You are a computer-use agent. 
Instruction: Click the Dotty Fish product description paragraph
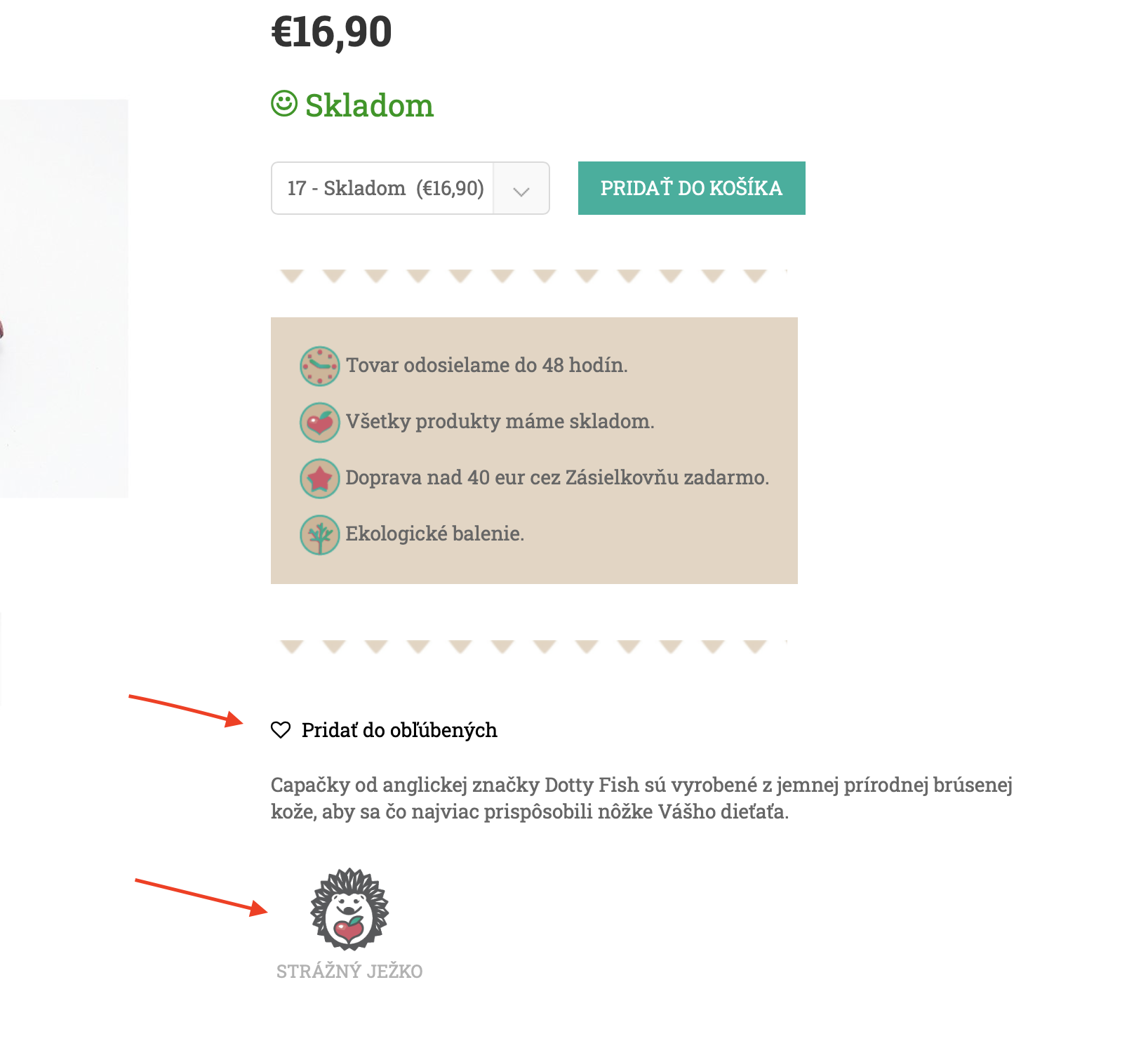641,798
